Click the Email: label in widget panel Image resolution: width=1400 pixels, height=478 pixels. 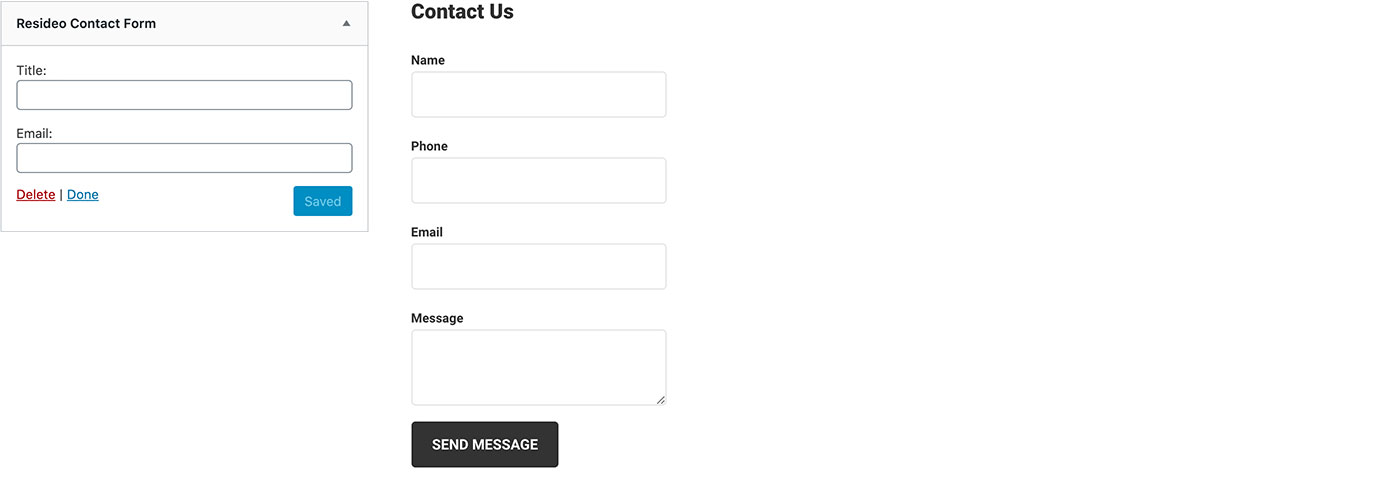(x=35, y=133)
